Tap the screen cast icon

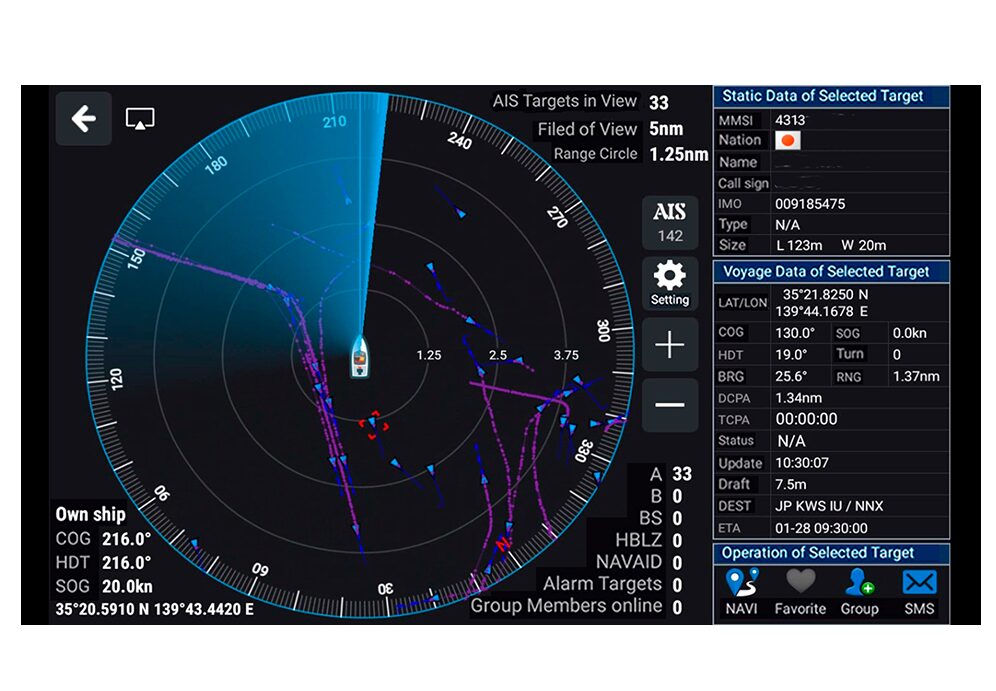[x=139, y=119]
